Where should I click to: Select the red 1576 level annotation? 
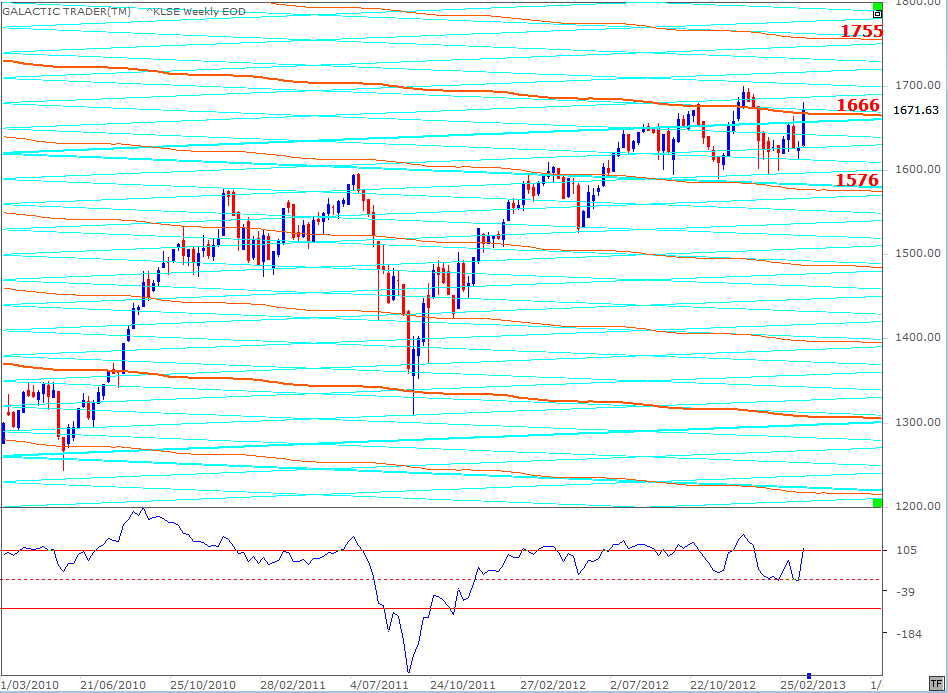pyautogui.click(x=857, y=180)
